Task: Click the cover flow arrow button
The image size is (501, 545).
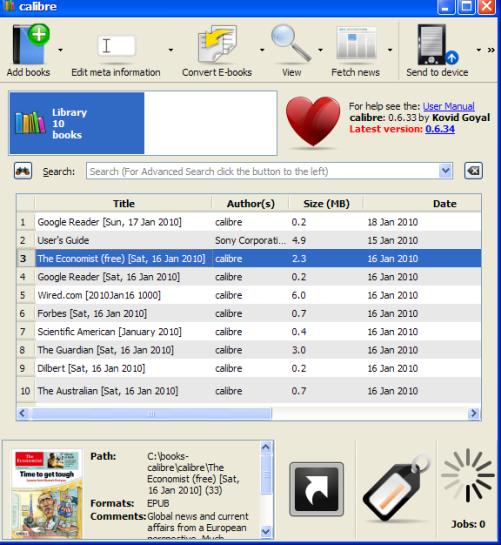Action: click(x=316, y=489)
